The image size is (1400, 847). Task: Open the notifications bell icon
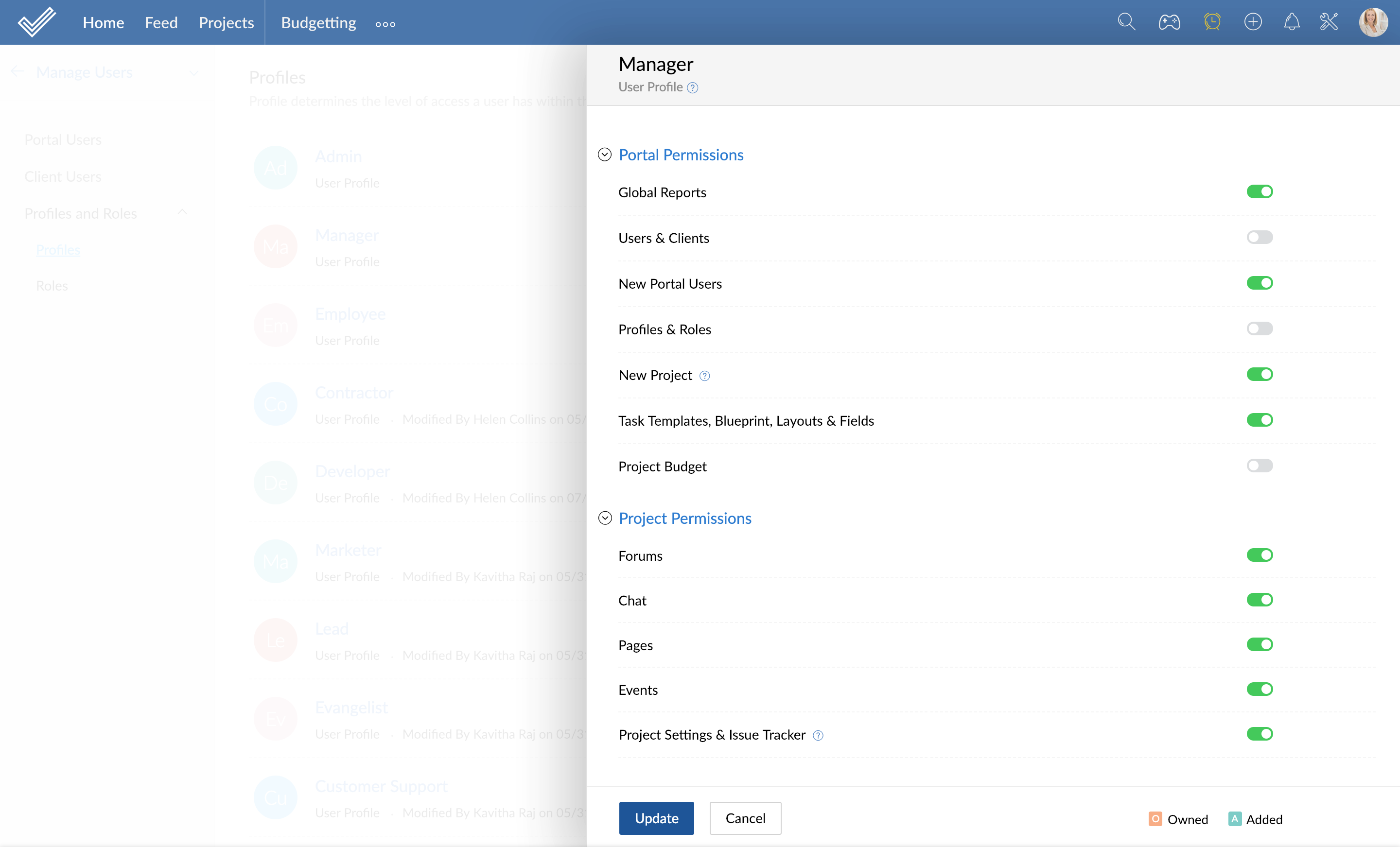click(x=1292, y=22)
